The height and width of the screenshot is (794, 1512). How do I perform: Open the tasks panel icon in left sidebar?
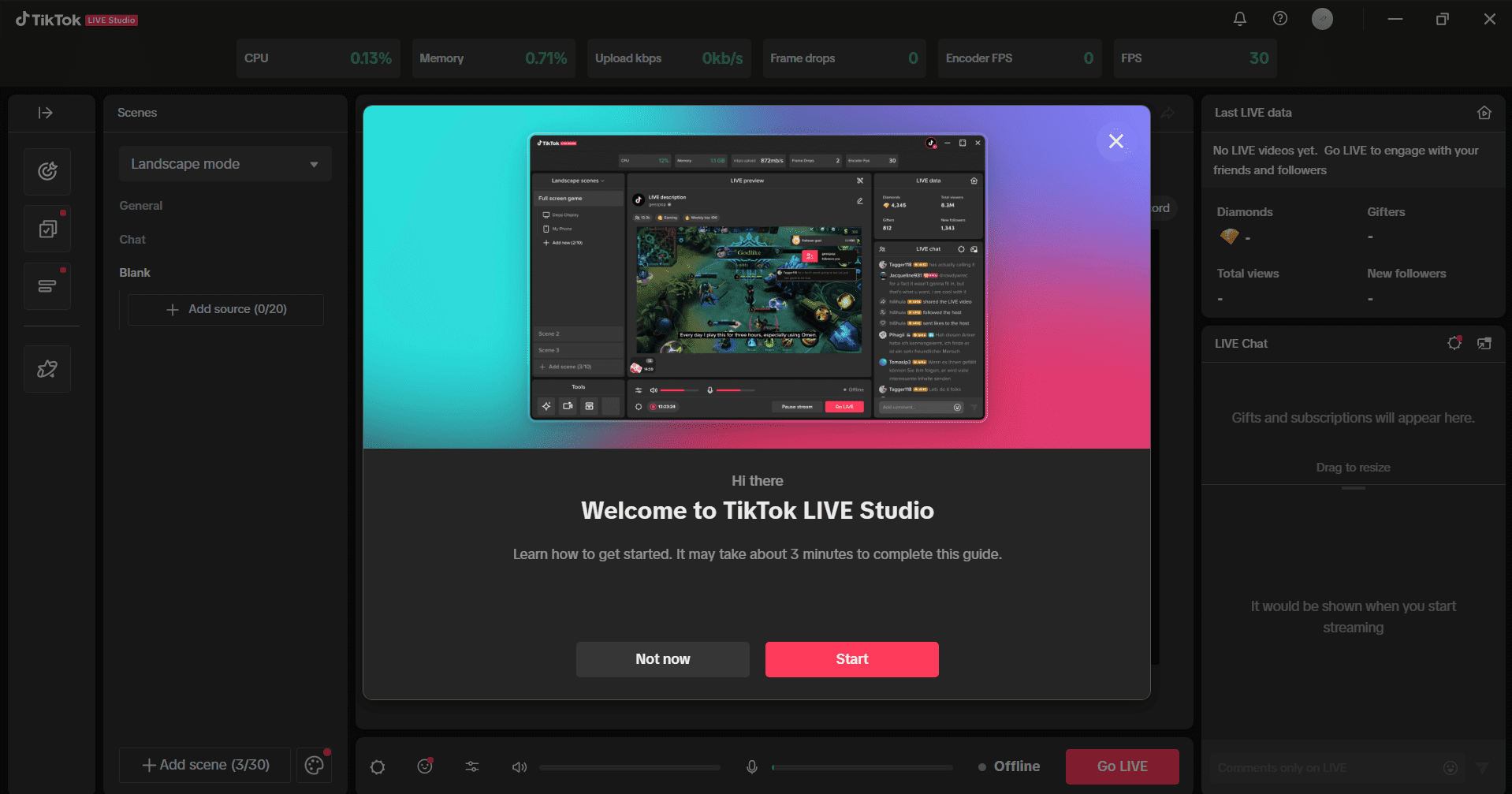click(x=47, y=228)
